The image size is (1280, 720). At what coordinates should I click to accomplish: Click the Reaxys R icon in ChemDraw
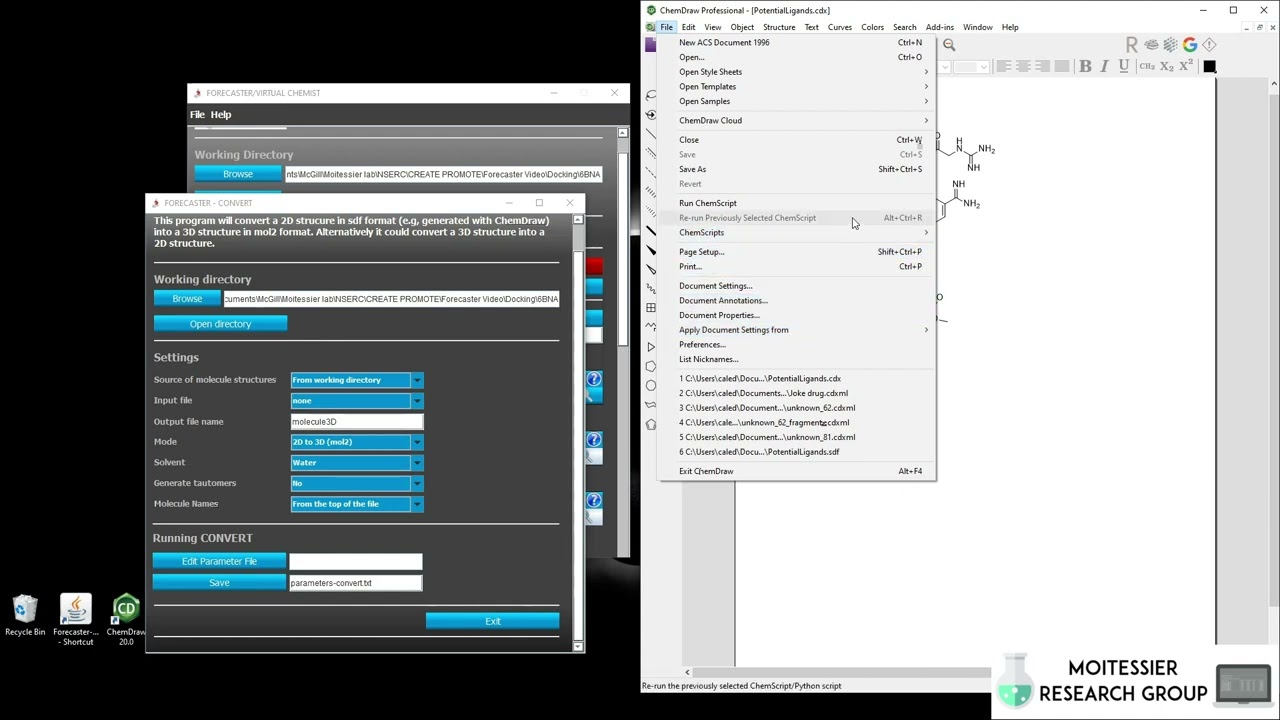coord(1131,45)
